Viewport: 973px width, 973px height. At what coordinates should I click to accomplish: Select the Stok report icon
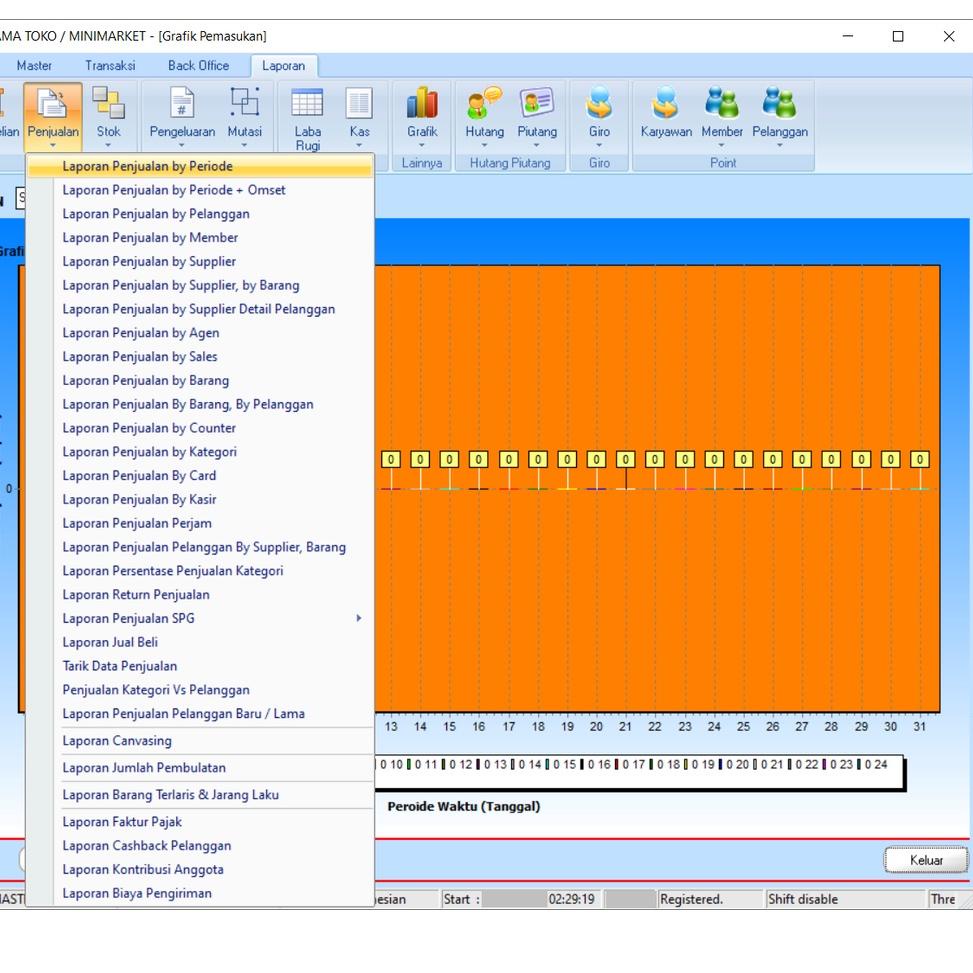pos(109,110)
